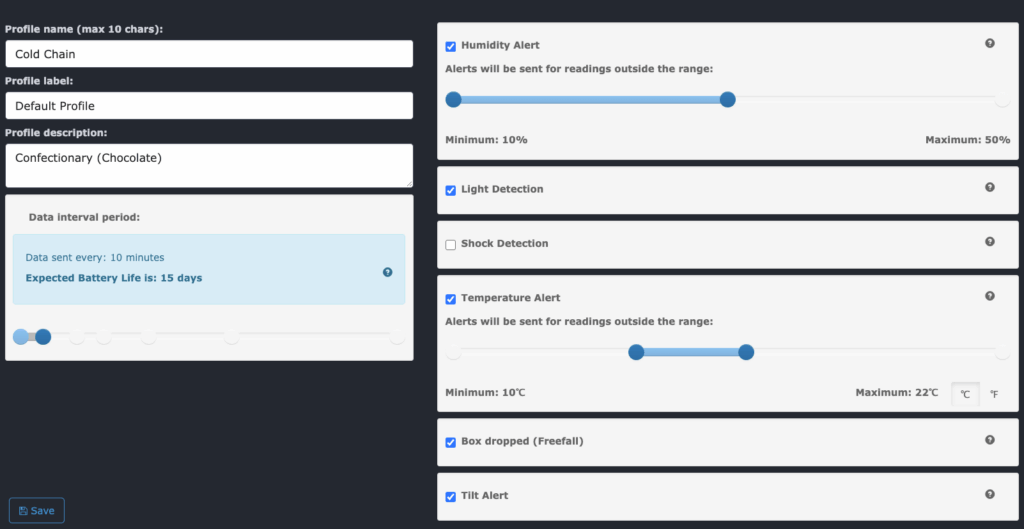This screenshot has height=529, width=1024.
Task: Click the humidity maximum slider handle
Action: [728, 99]
